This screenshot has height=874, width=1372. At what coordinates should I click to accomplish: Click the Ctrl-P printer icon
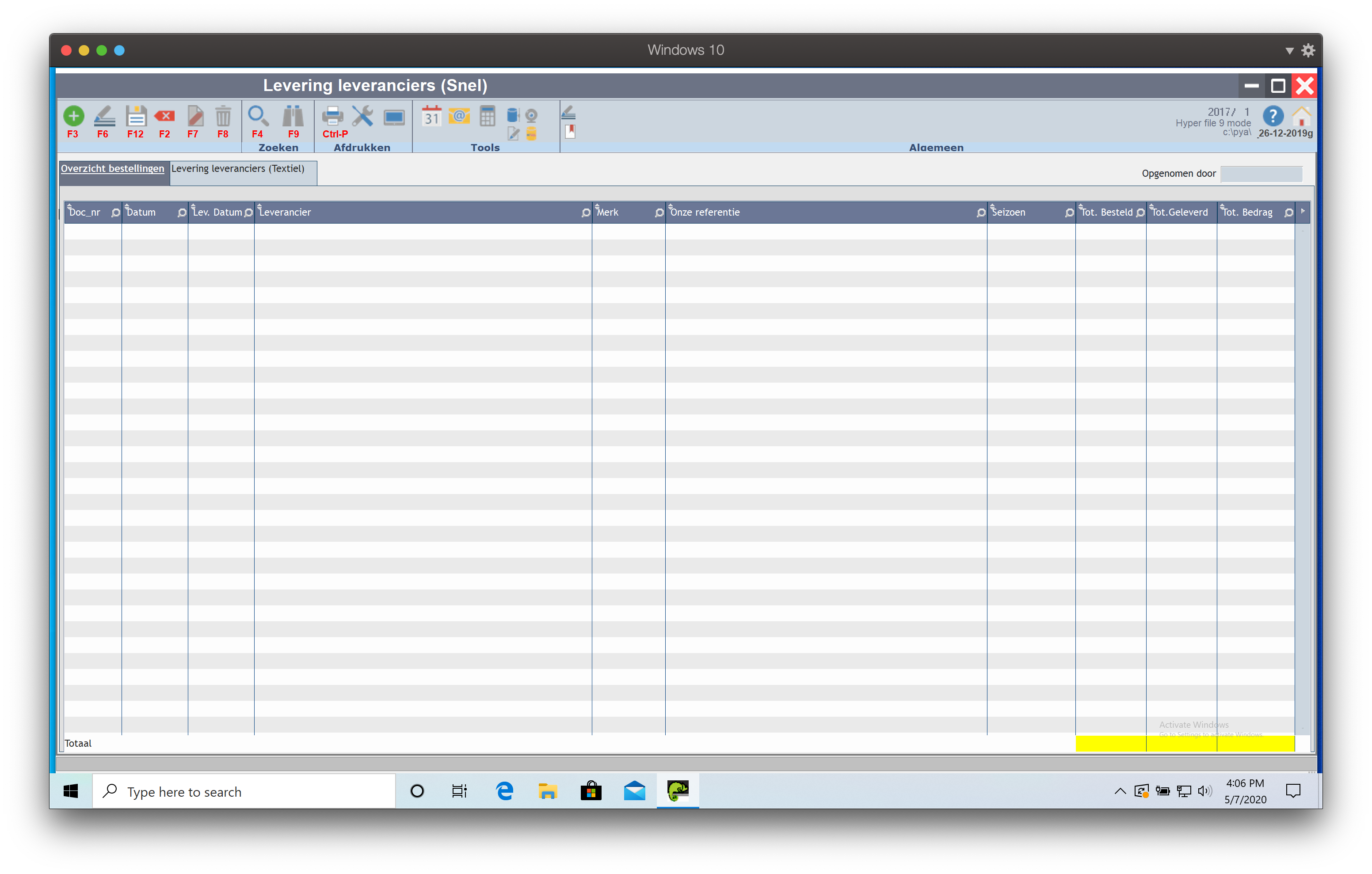[x=332, y=116]
